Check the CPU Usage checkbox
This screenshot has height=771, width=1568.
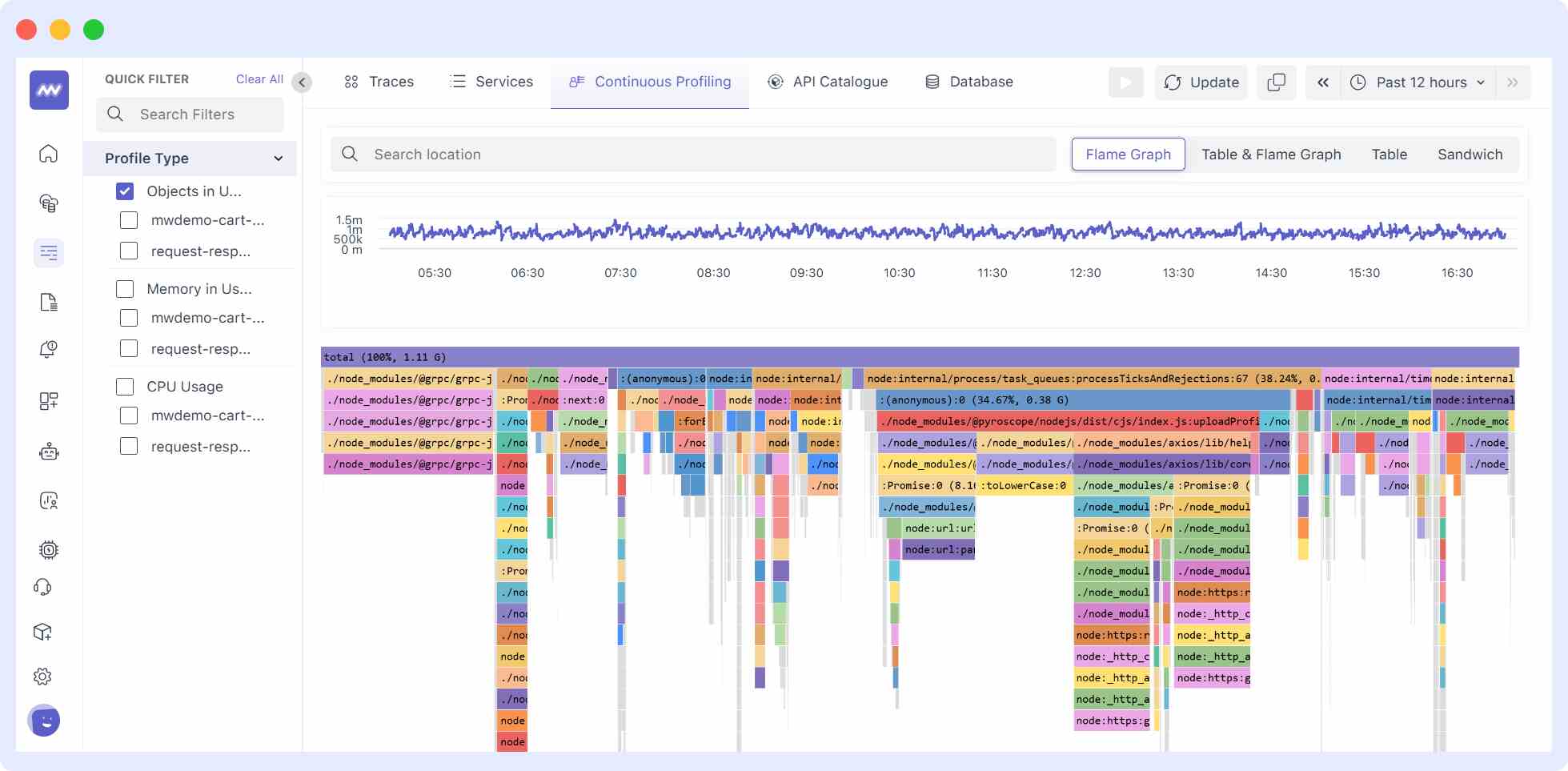(x=125, y=387)
